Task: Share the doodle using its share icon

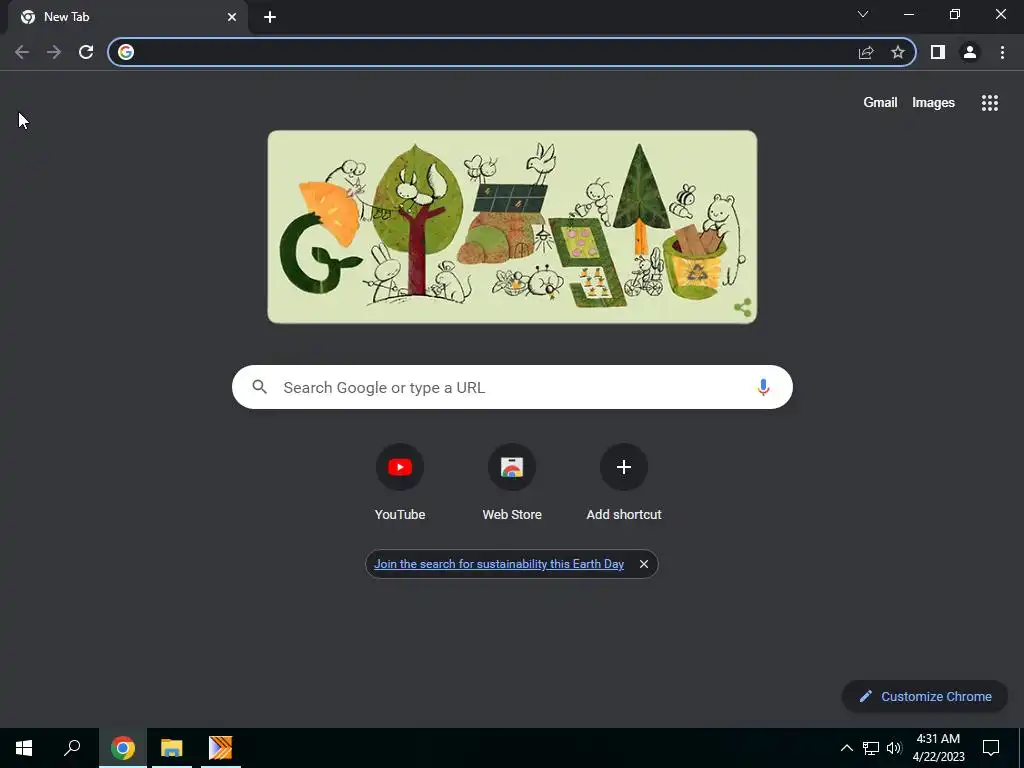Action: click(743, 308)
